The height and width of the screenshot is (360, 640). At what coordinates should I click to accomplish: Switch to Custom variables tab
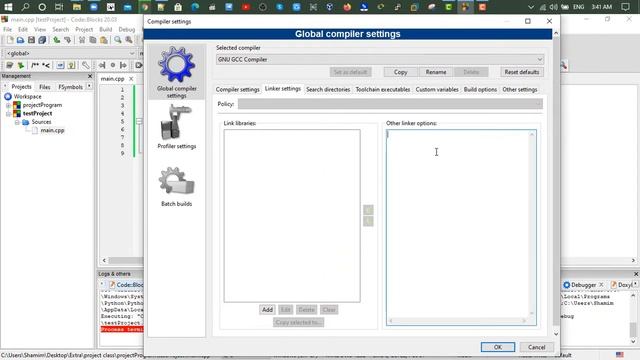pos(437,89)
